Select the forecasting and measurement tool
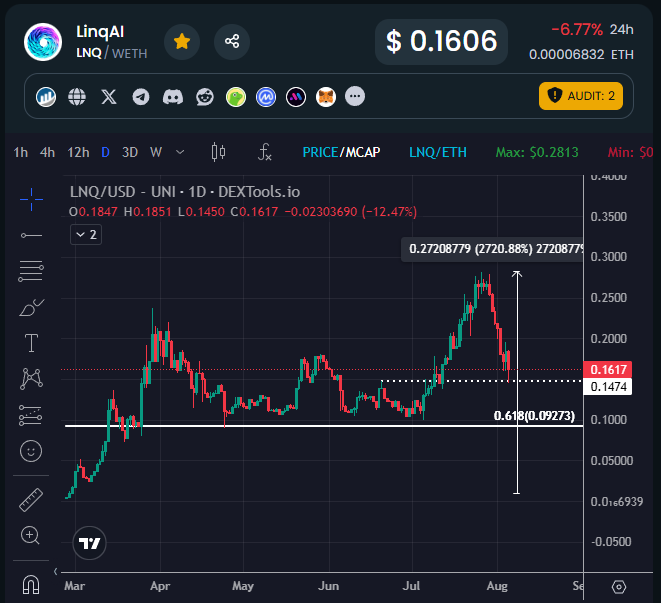 pos(30,415)
